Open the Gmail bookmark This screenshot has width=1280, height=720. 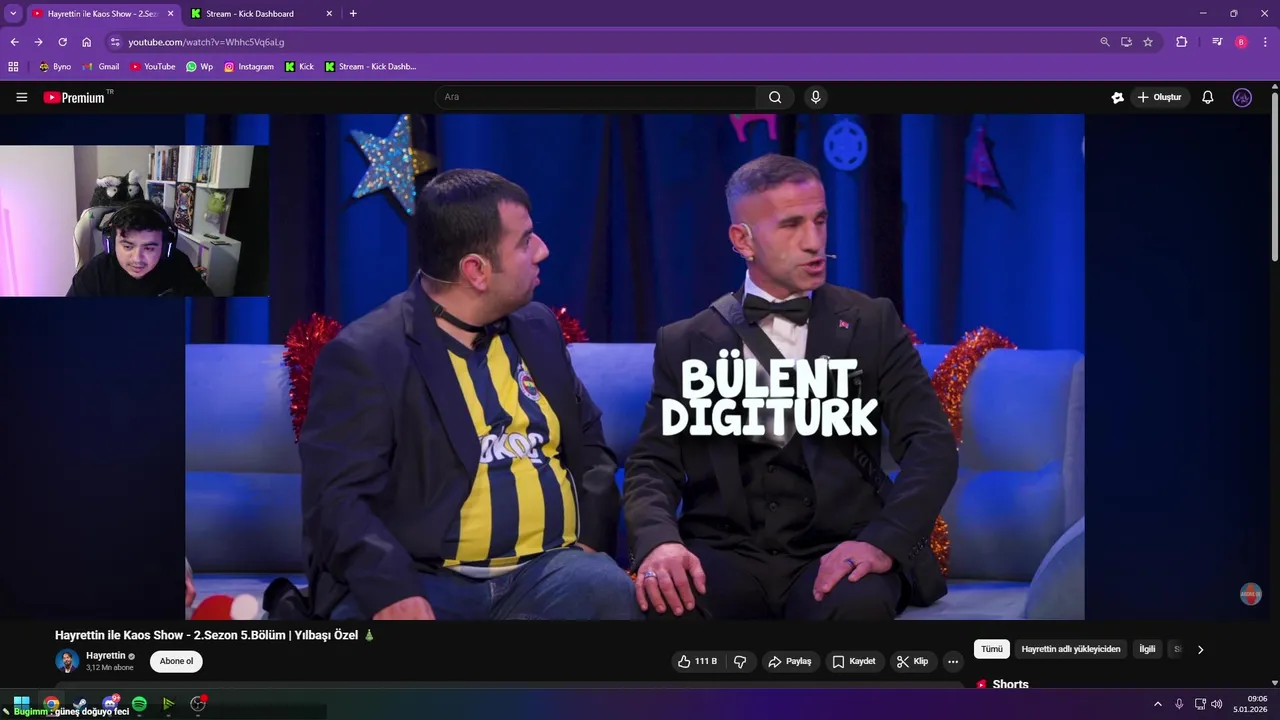(101, 67)
